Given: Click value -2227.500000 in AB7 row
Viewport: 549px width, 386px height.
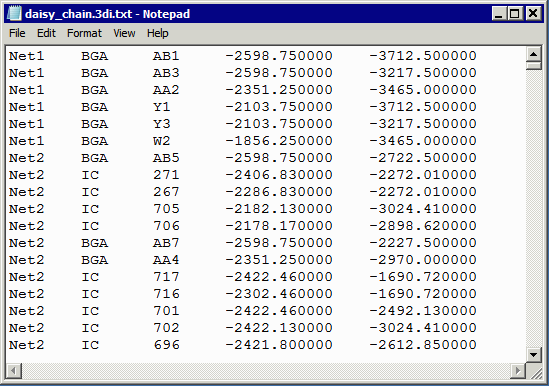Looking at the screenshot, I should tap(423, 243).
